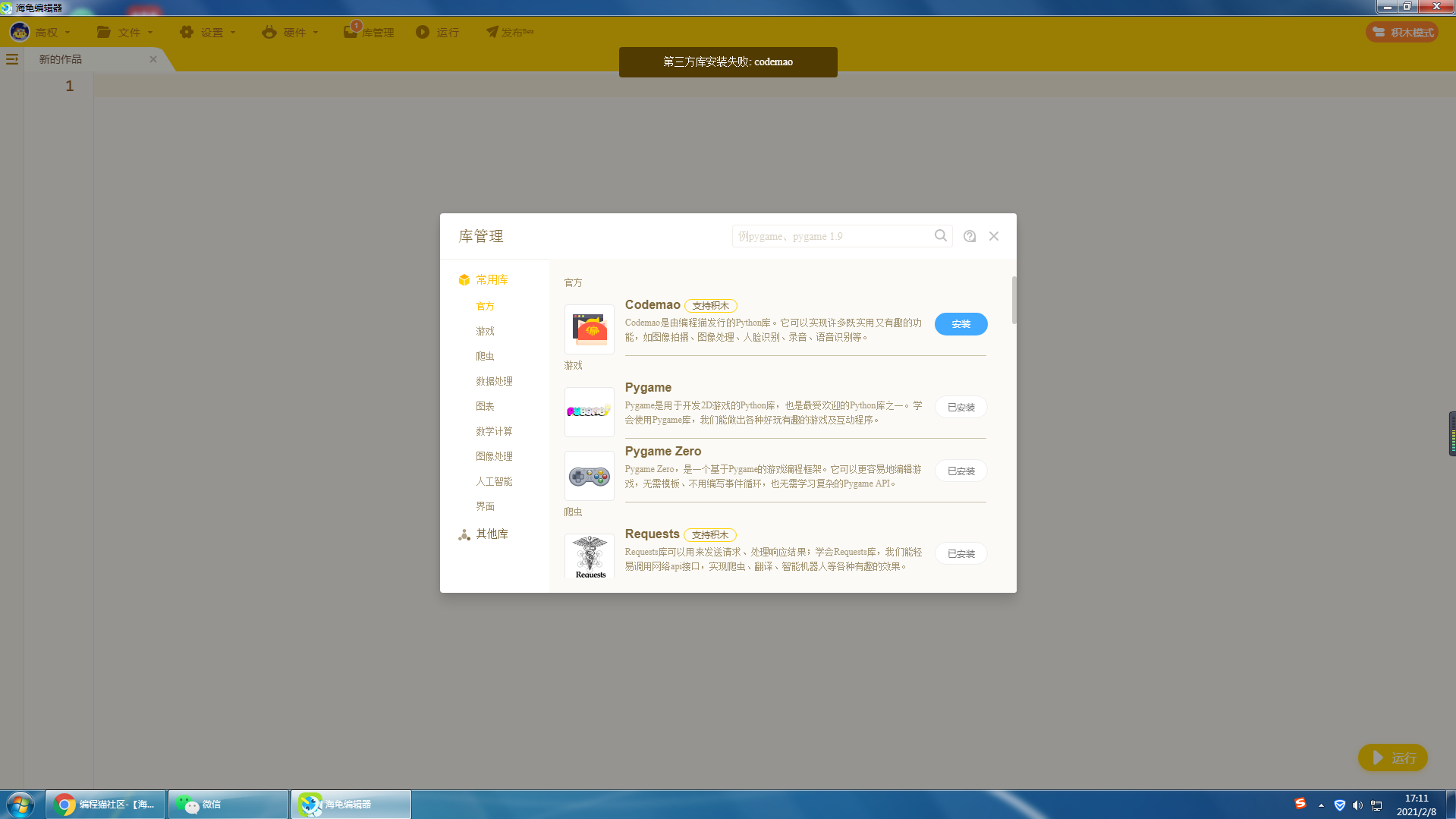Go to the 界面 category

485,507
